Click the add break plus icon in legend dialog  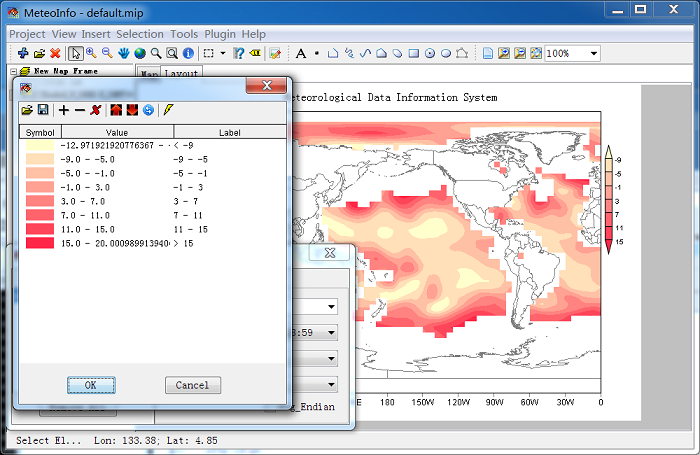64,110
